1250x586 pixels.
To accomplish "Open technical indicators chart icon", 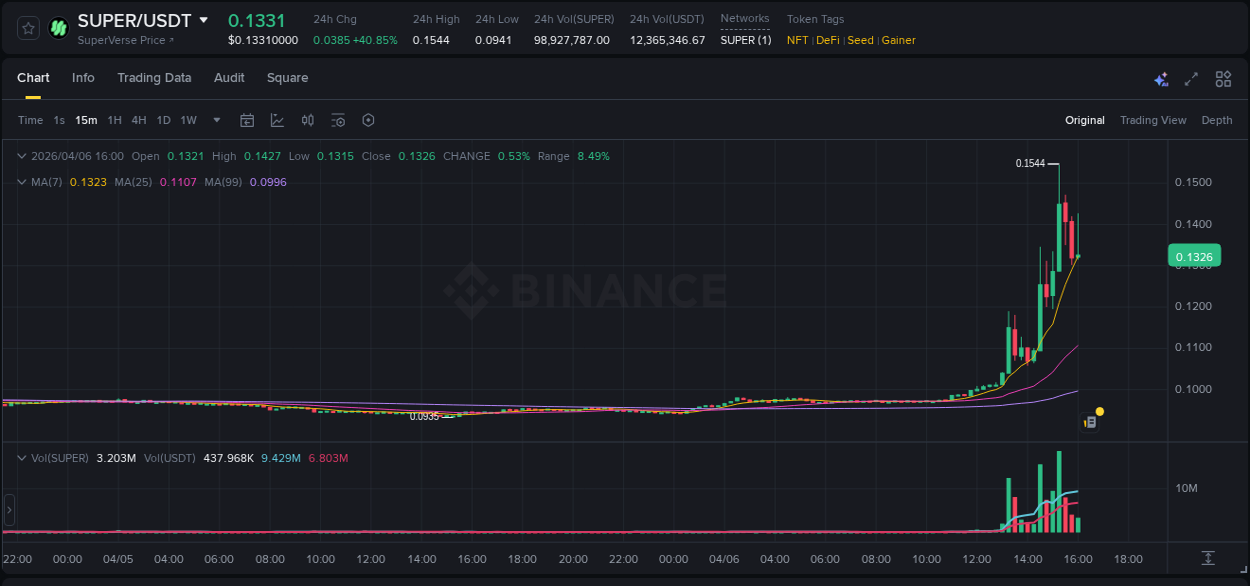I will 277,120.
